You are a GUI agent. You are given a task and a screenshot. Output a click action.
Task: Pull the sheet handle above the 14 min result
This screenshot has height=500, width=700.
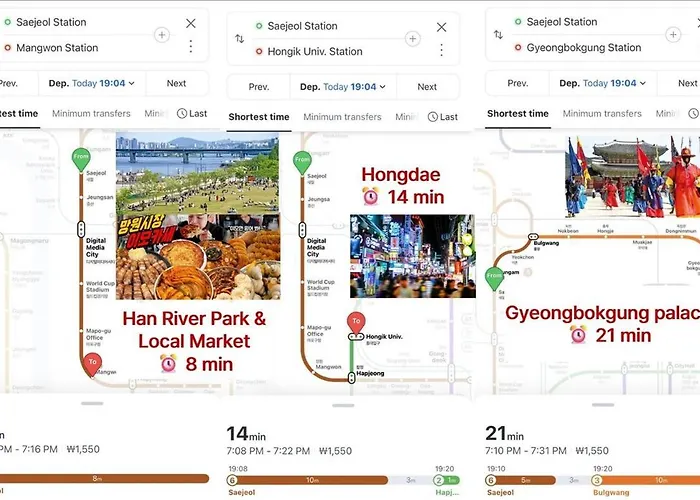[343, 405]
